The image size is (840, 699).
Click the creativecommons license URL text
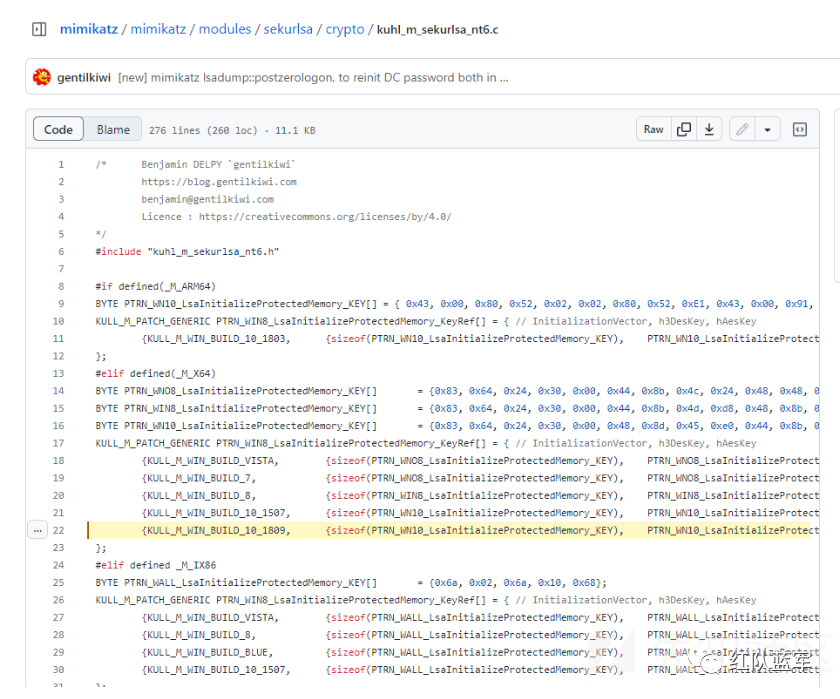pyautogui.click(x=325, y=216)
